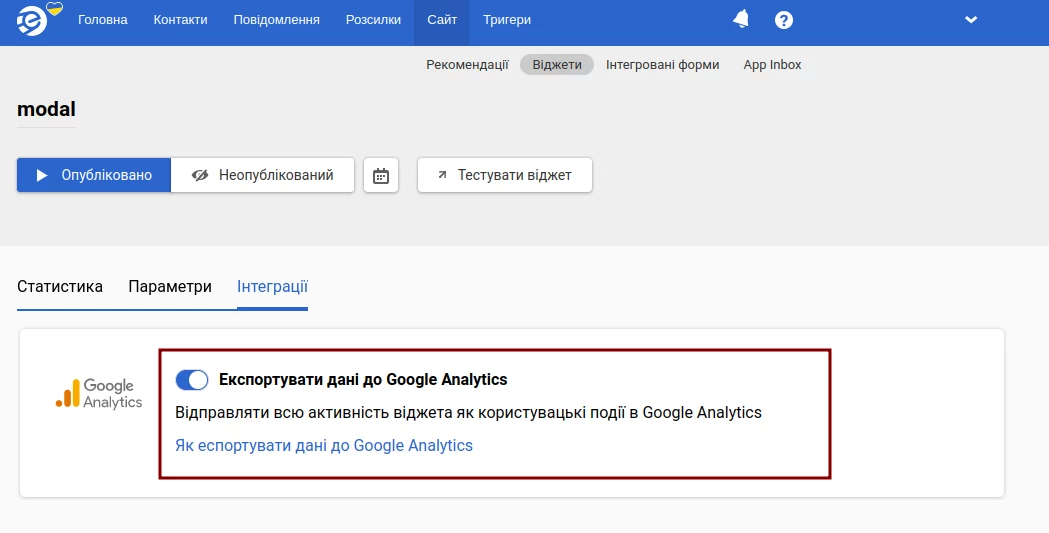
Task: Open the notifications bell icon
Action: [x=741, y=20]
